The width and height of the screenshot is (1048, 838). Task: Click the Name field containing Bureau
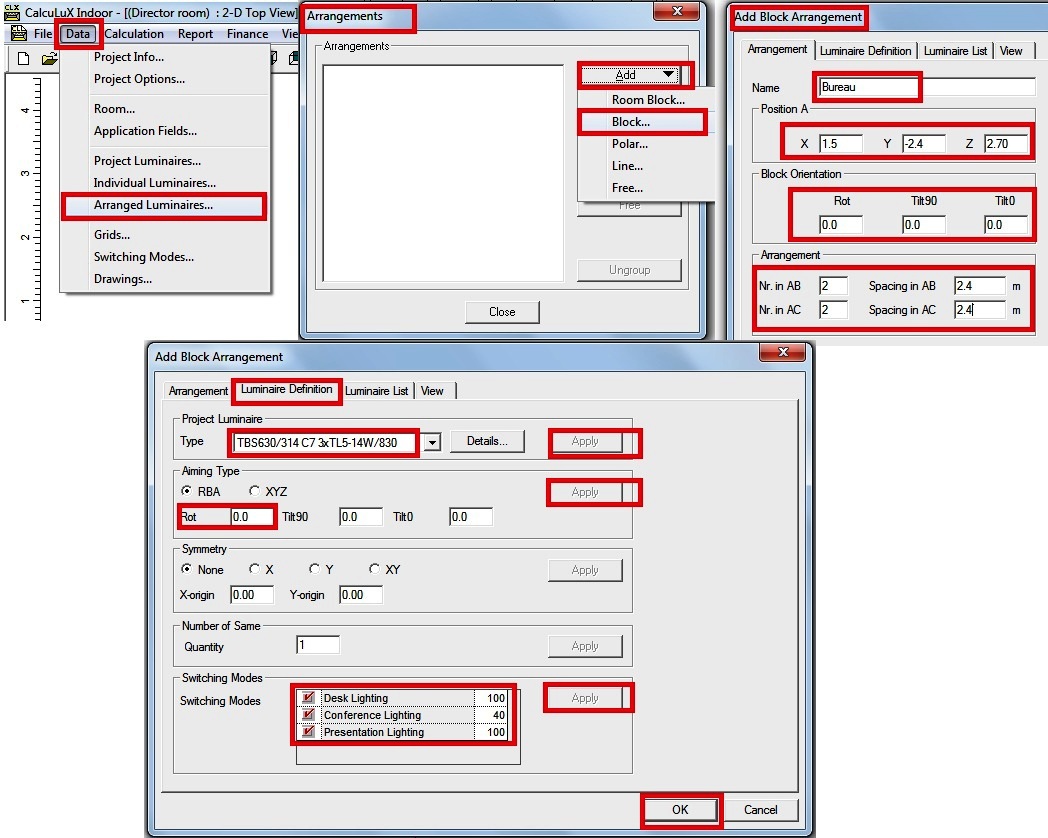coord(866,87)
